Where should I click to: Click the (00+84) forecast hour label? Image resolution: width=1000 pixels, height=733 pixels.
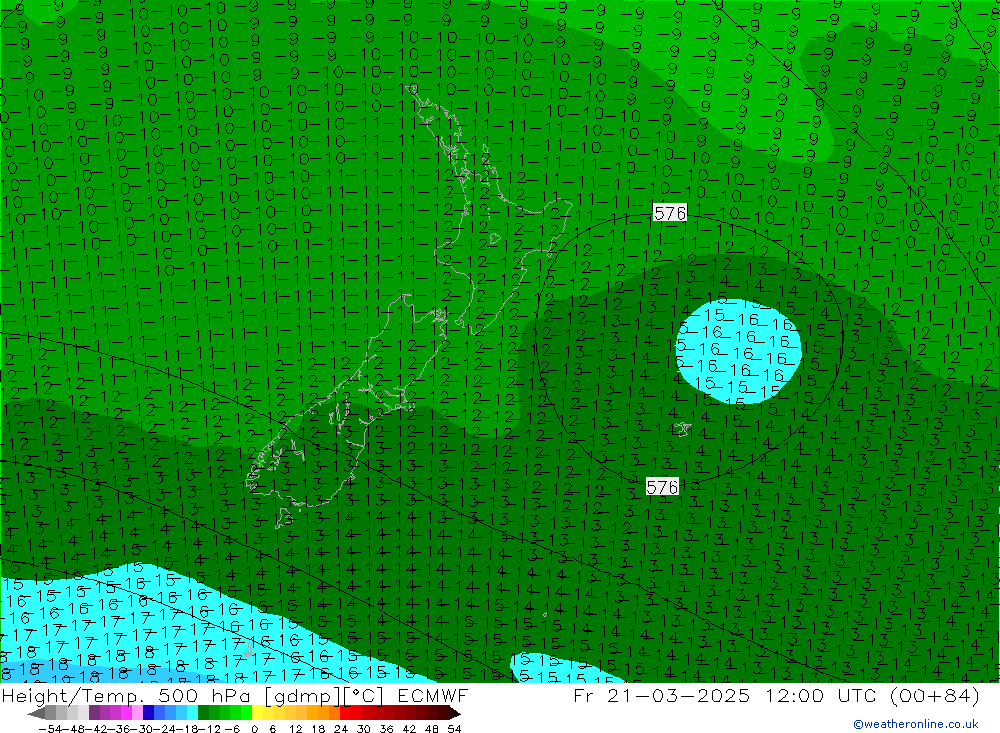click(x=934, y=695)
